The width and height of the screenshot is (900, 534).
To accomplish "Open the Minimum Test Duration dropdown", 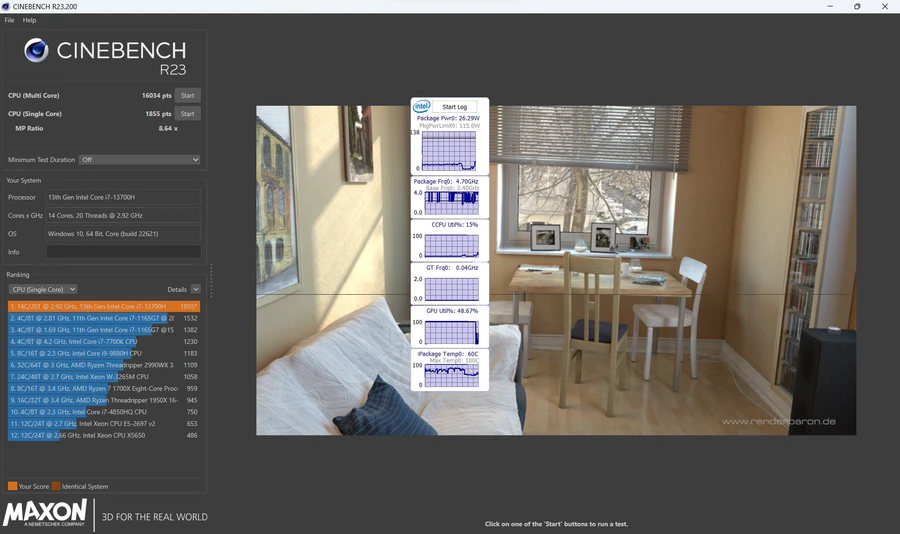I will 139,160.
